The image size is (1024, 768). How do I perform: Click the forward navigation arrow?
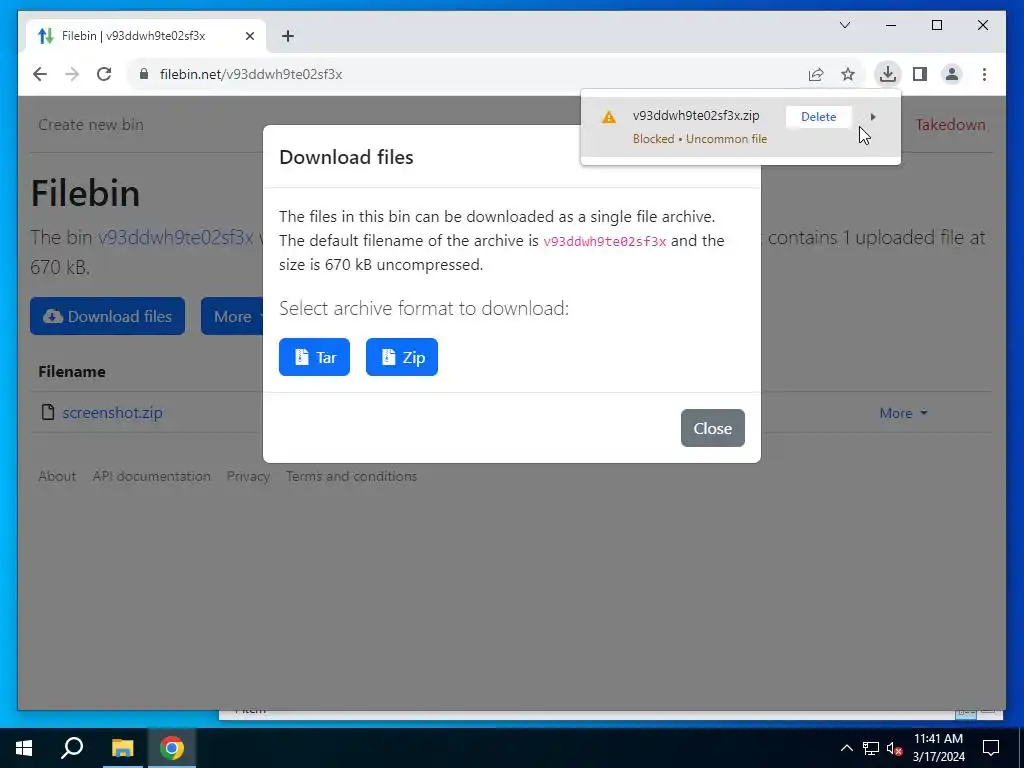pos(72,74)
